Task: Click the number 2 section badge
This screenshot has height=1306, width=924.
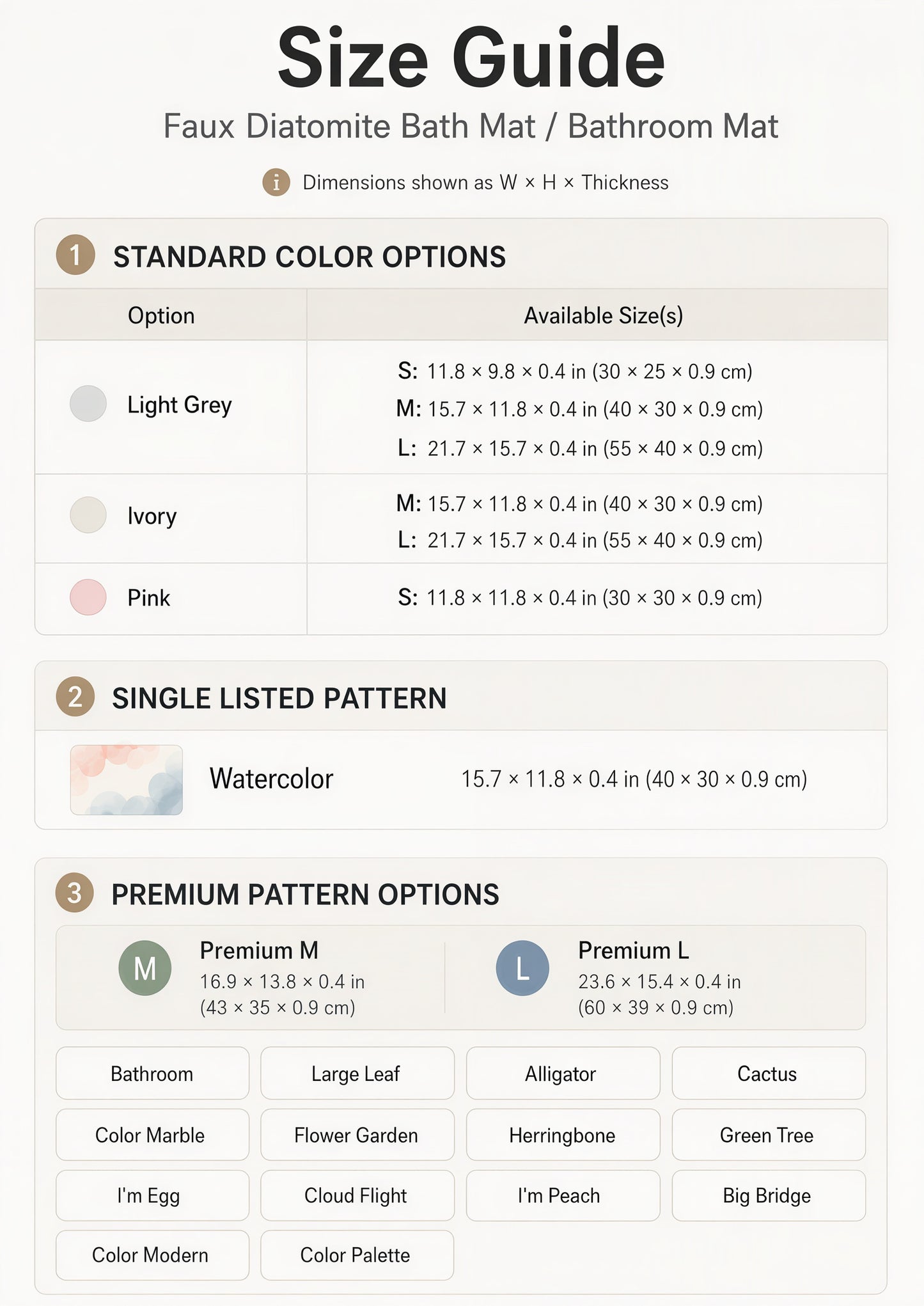Action: [75, 696]
